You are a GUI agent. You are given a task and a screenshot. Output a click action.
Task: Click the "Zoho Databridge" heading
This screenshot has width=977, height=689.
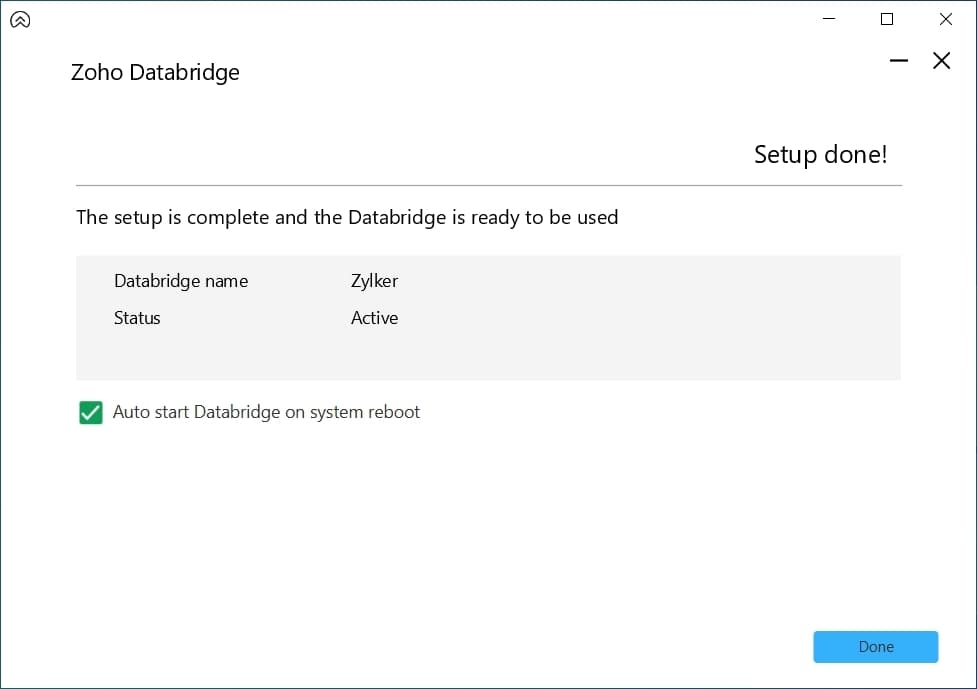coord(155,73)
